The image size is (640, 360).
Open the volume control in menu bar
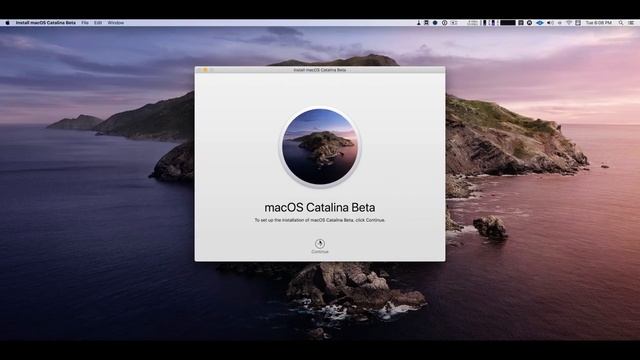550,23
